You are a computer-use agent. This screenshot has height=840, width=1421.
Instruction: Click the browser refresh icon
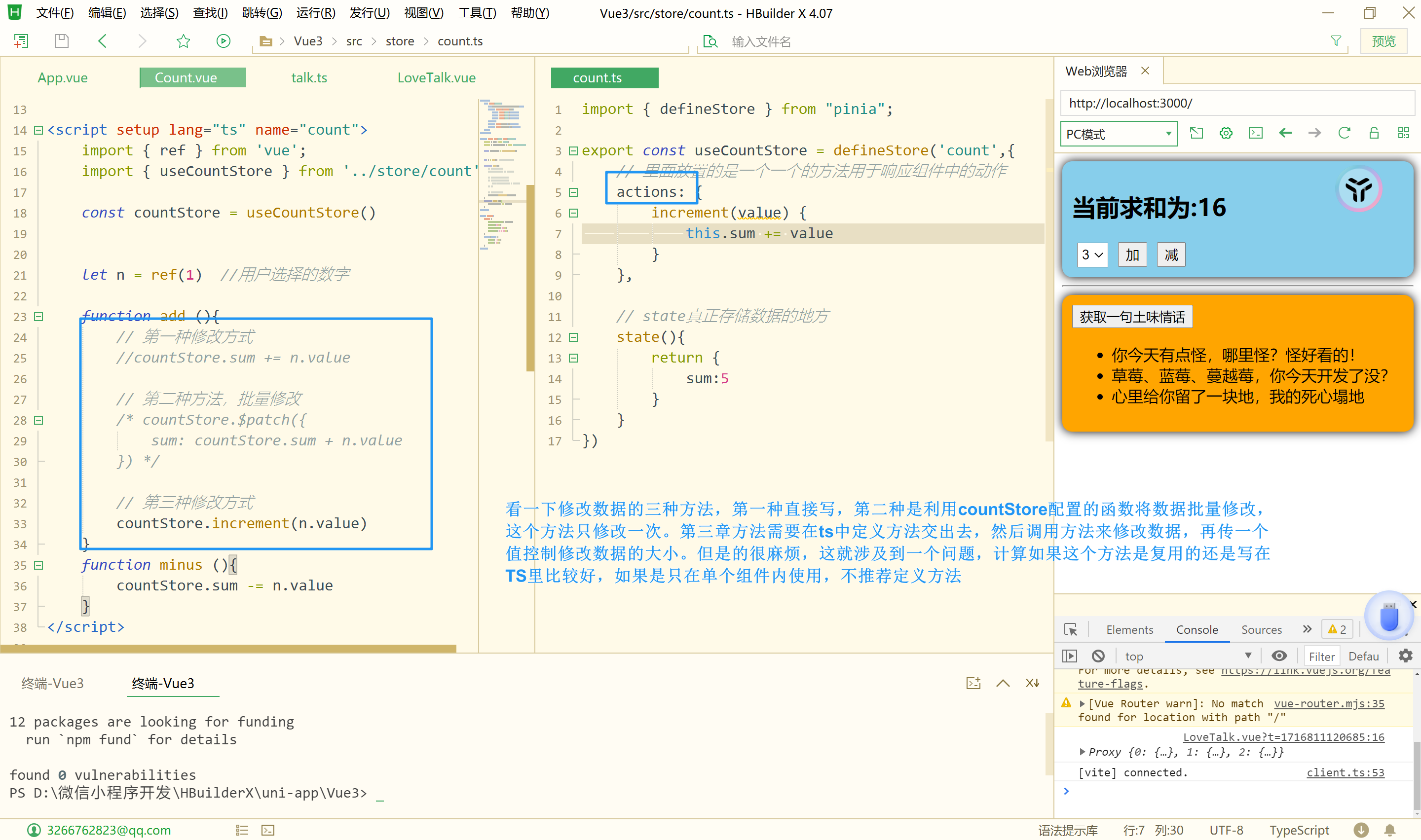point(1344,133)
